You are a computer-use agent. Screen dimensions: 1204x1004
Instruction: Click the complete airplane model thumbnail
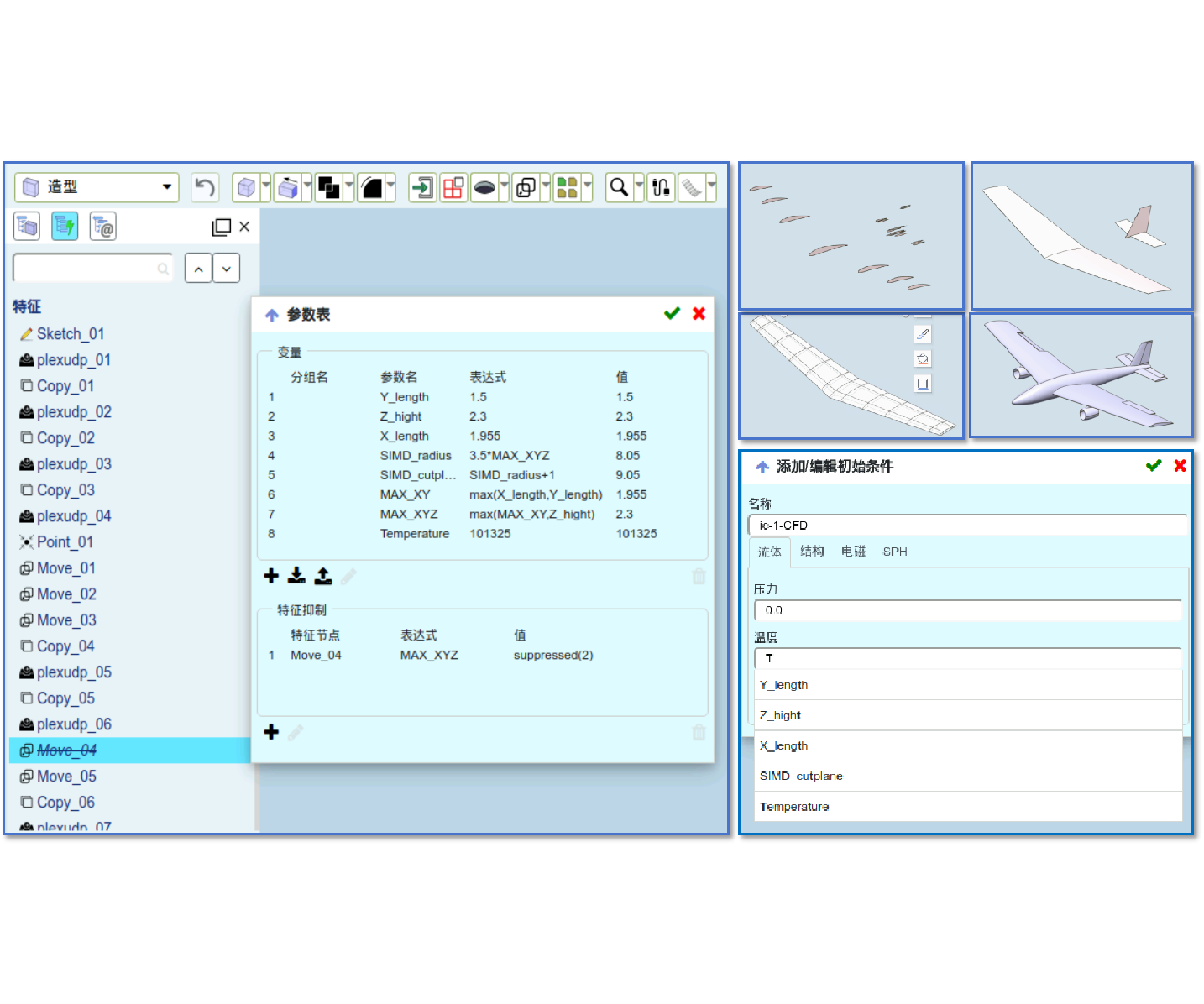[x=1081, y=376]
